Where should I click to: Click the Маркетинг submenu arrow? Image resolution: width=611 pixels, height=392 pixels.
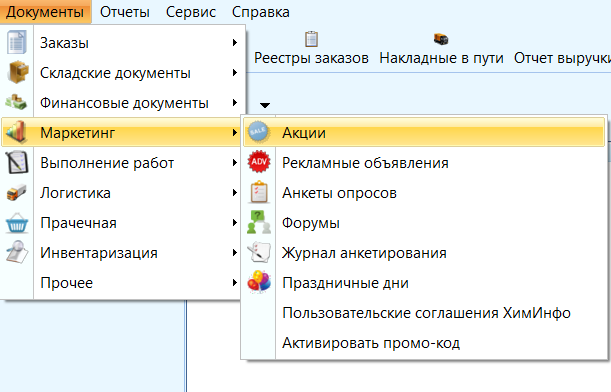tap(235, 132)
